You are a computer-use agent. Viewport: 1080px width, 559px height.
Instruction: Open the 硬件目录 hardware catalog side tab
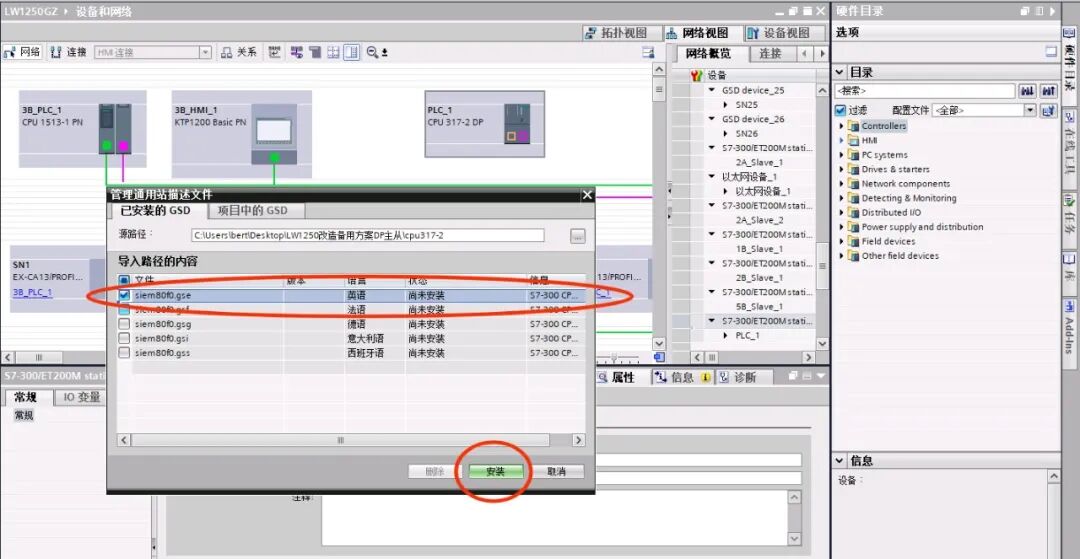1070,68
